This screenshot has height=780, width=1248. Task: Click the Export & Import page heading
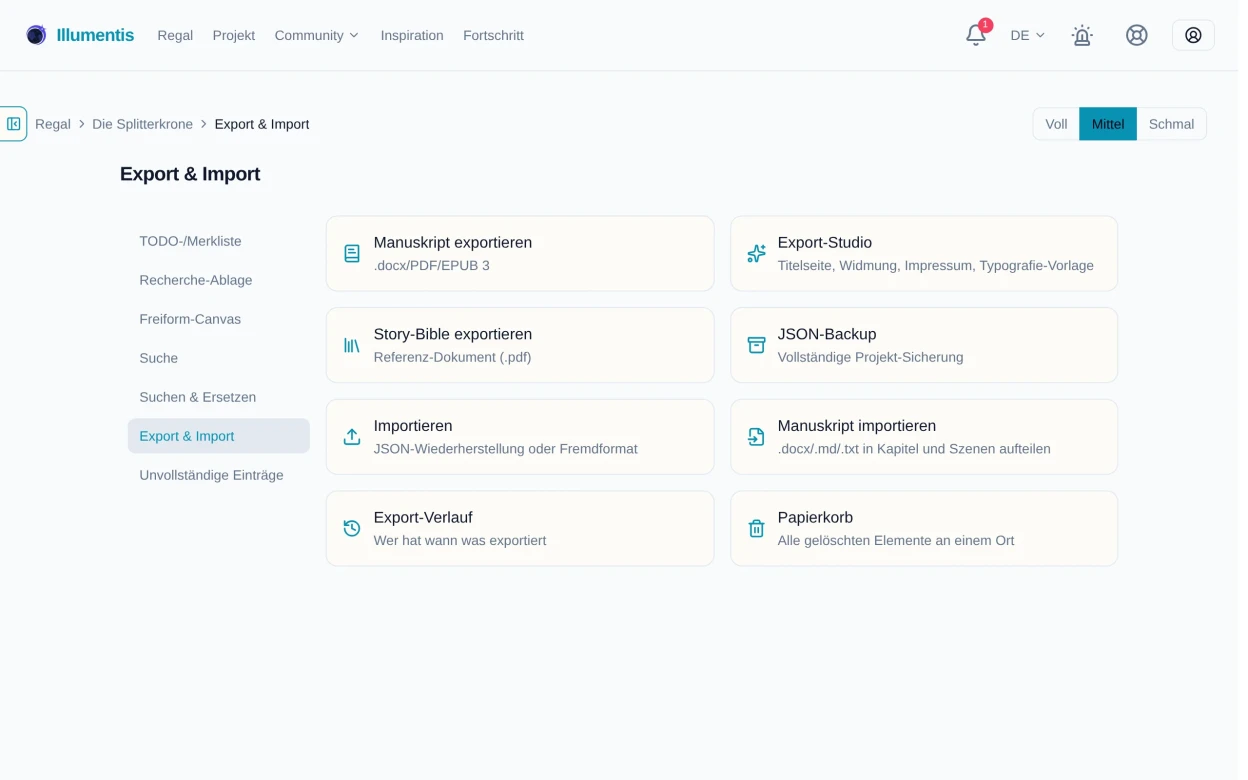(x=190, y=174)
